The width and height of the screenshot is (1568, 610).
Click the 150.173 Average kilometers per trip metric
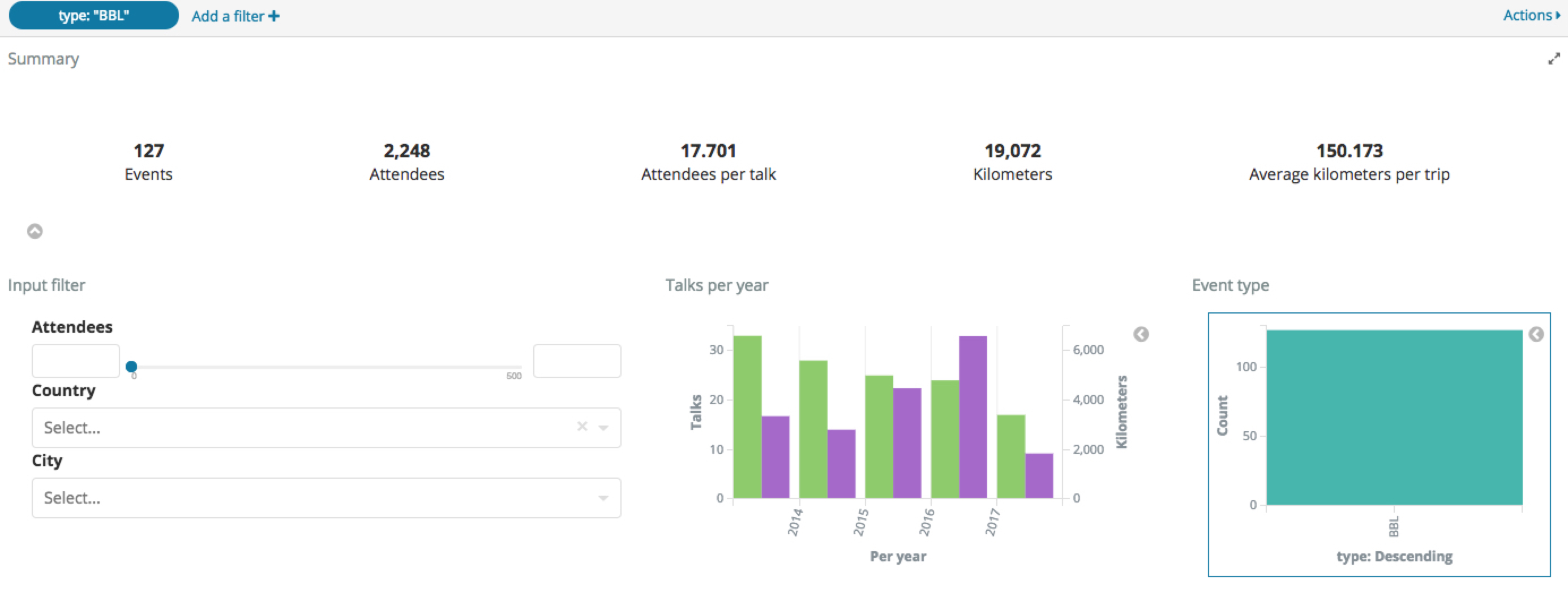(1349, 162)
